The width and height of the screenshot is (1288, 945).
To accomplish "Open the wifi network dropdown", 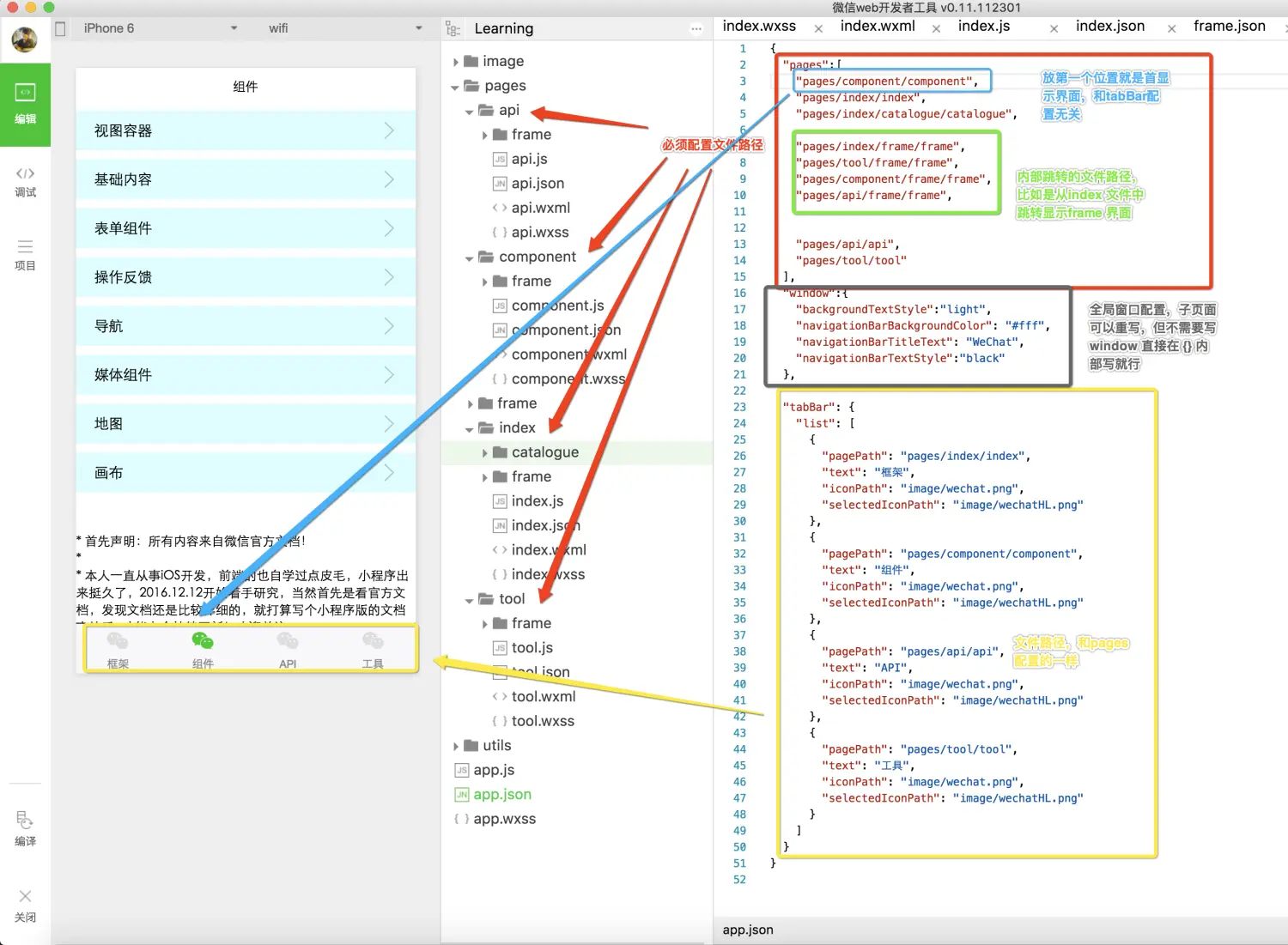I will (x=344, y=28).
